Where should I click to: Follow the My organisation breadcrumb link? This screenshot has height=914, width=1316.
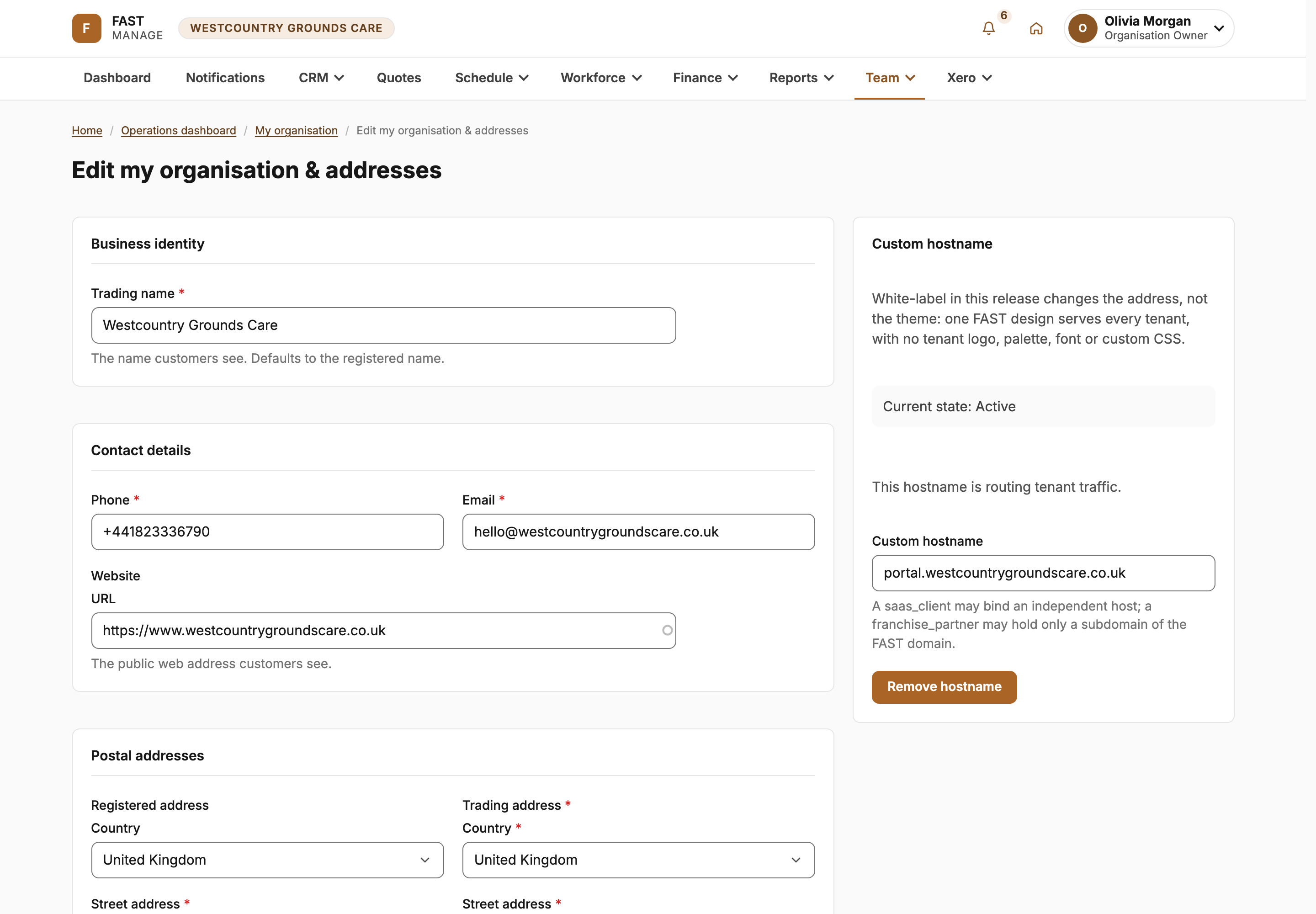tap(296, 131)
